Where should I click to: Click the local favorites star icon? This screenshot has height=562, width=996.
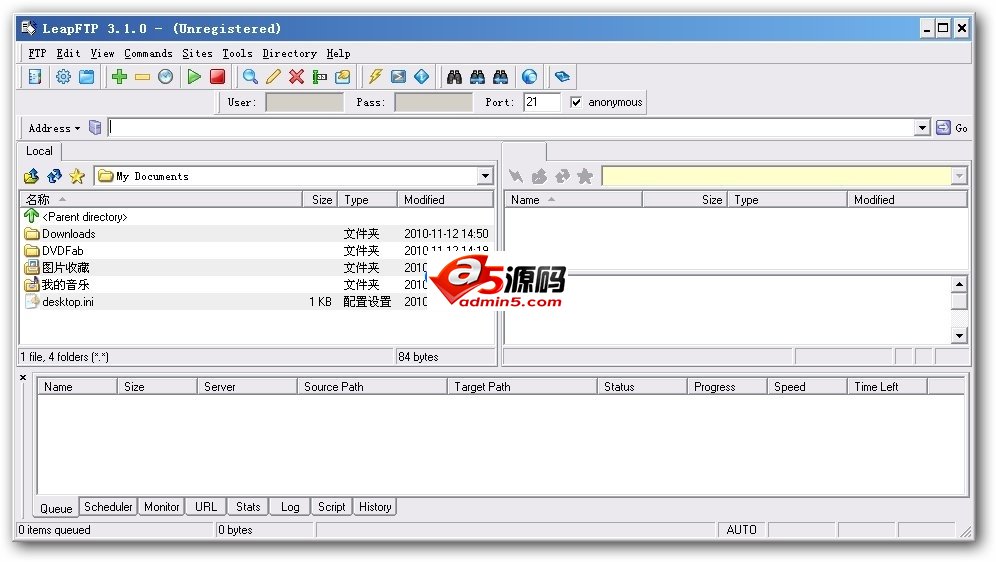coord(77,176)
